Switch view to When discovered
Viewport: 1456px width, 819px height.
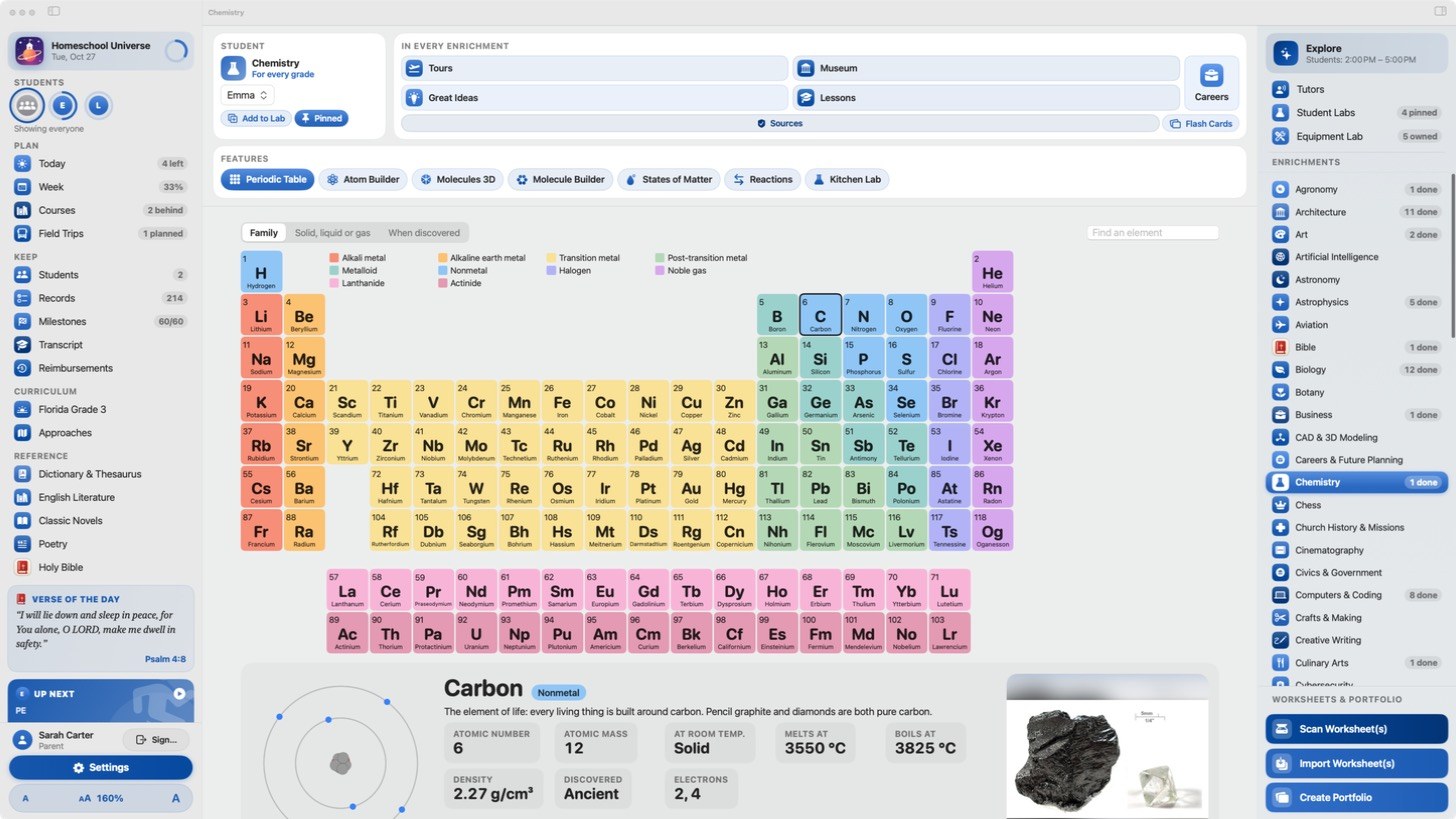point(424,233)
